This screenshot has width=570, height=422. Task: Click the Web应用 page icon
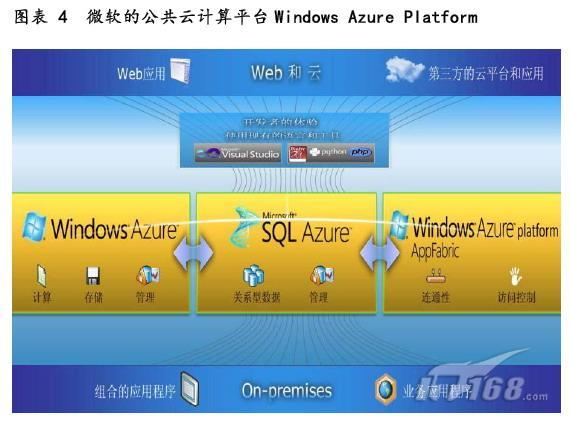(x=180, y=71)
